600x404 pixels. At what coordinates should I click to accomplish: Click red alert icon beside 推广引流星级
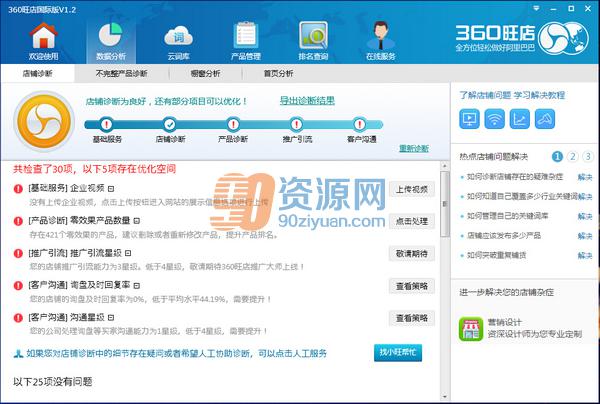(x=18, y=253)
